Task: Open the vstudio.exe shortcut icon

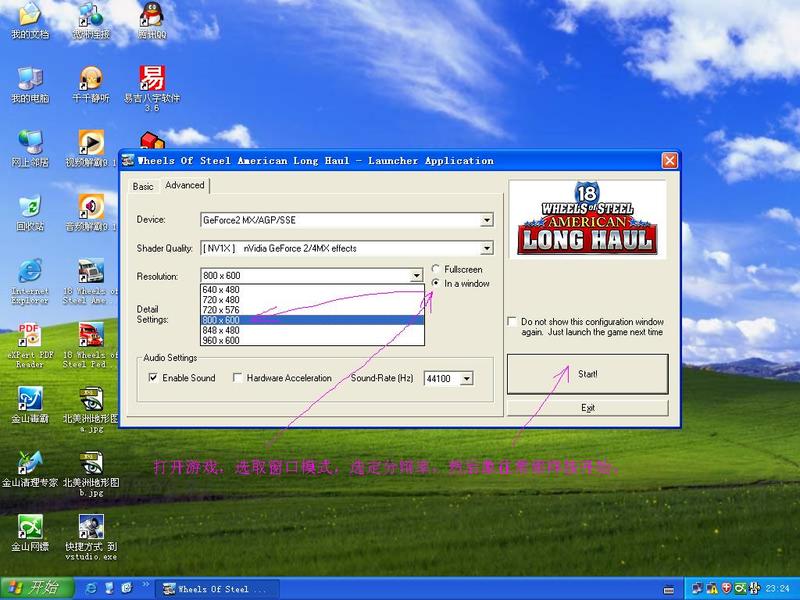Action: click(91, 526)
